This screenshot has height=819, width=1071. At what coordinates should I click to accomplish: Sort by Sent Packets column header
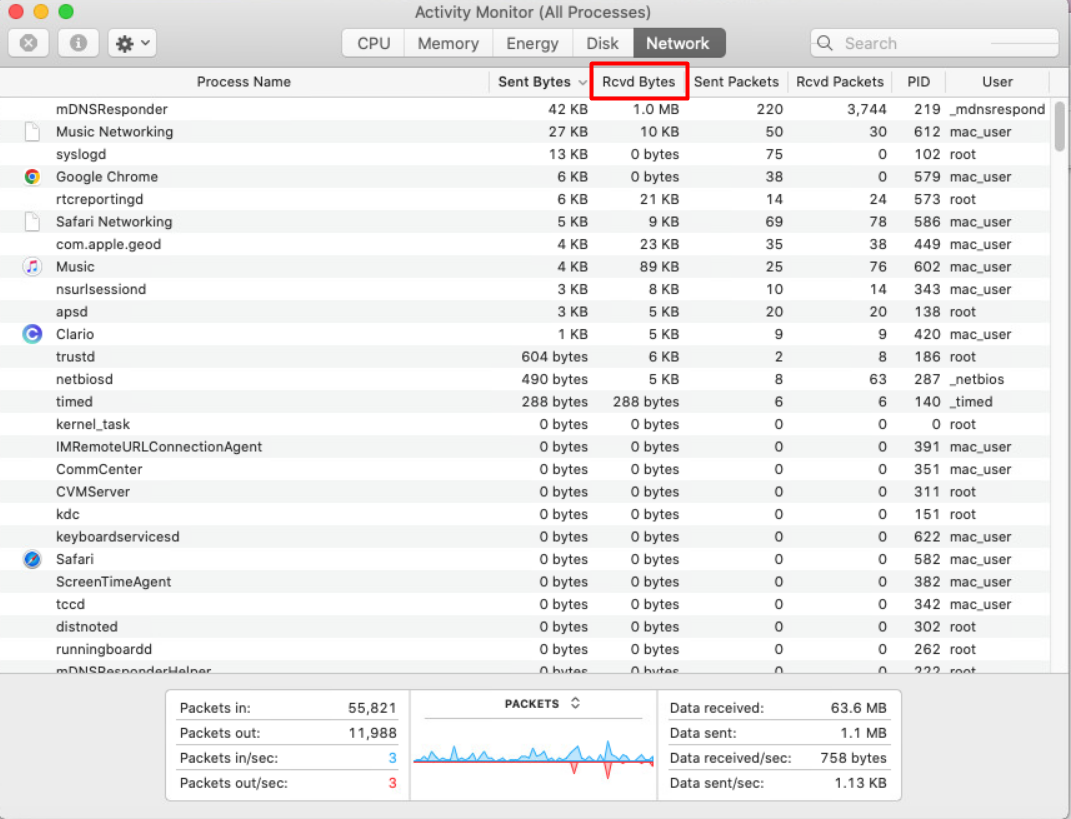point(736,82)
